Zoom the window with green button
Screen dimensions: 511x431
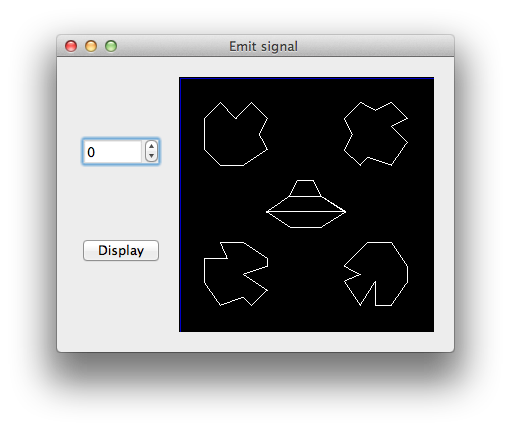pyautogui.click(x=111, y=46)
